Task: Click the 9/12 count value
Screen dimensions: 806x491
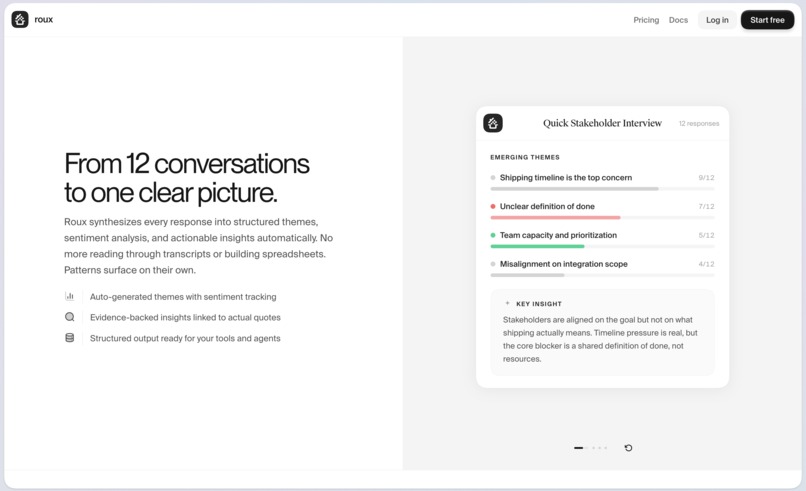Action: coord(706,177)
